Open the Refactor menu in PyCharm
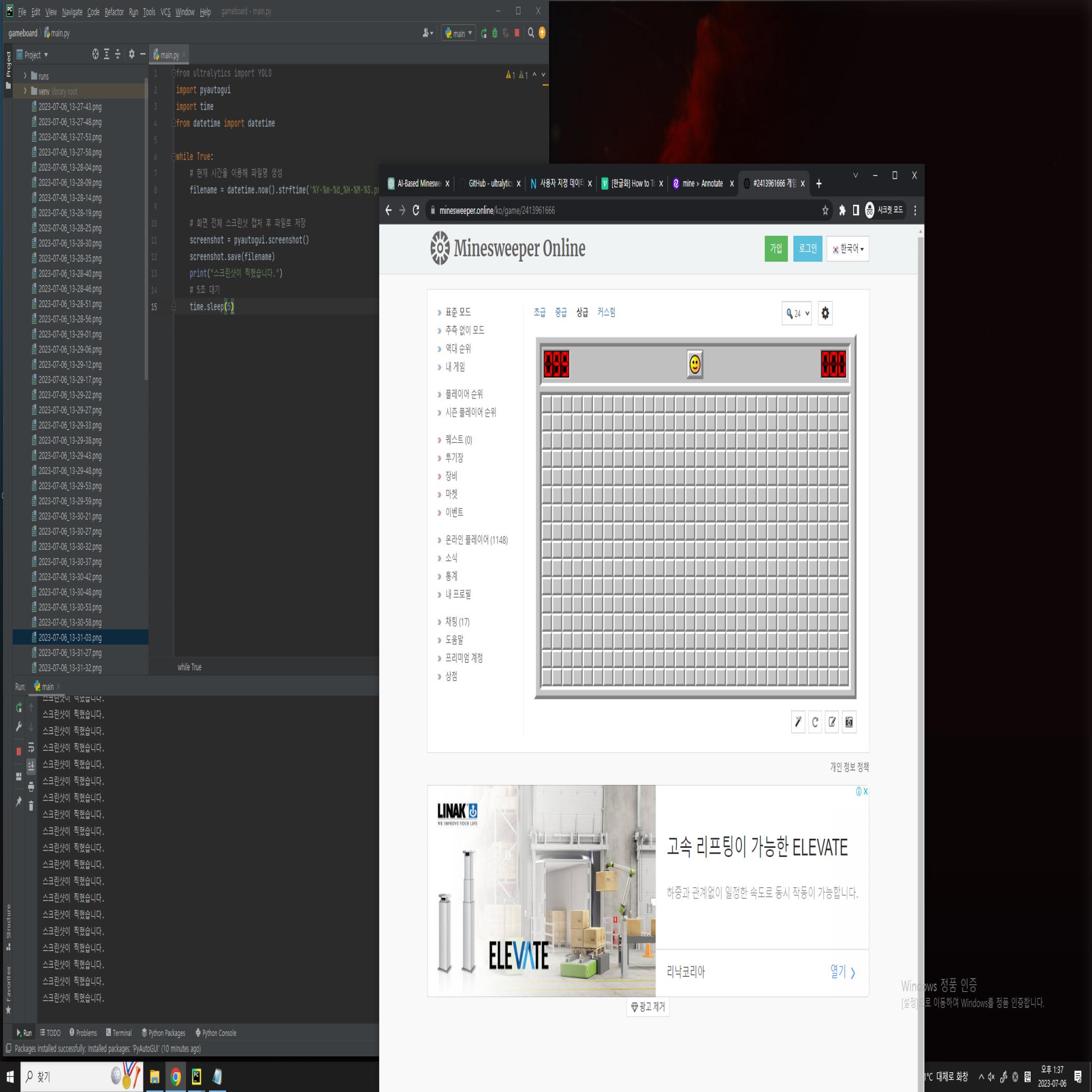The image size is (1092, 1092). point(114,12)
